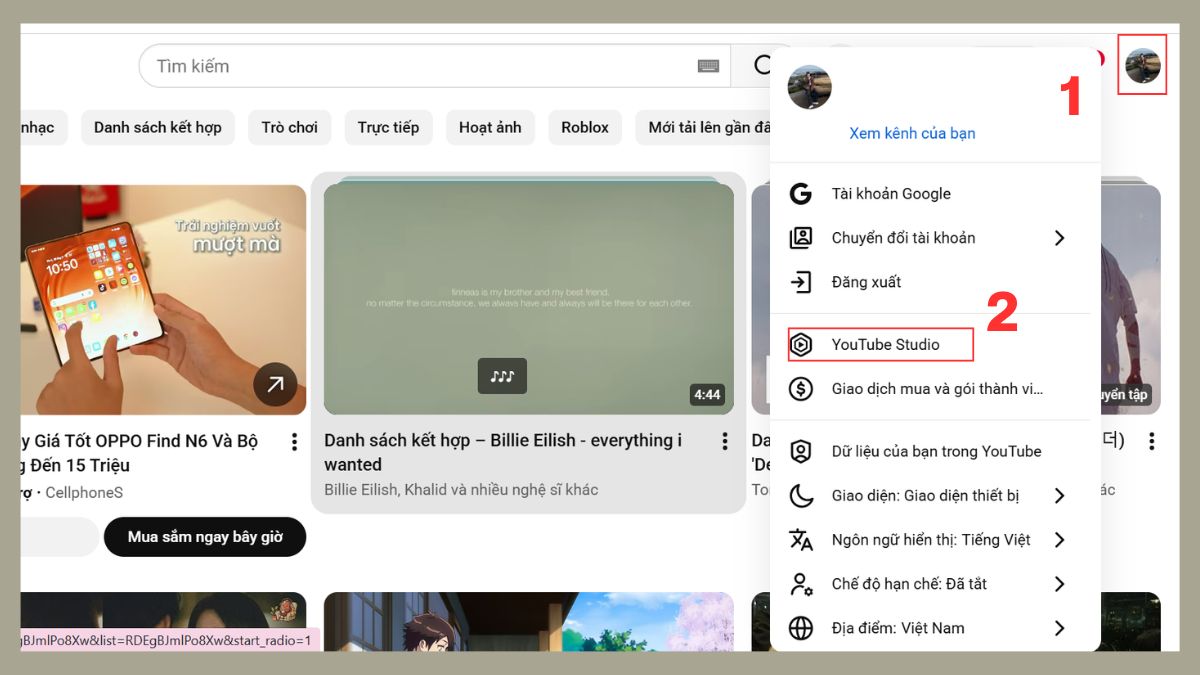This screenshot has height=675, width=1200.
Task: Click the YouTube Studio hexagon icon
Action: pos(800,345)
